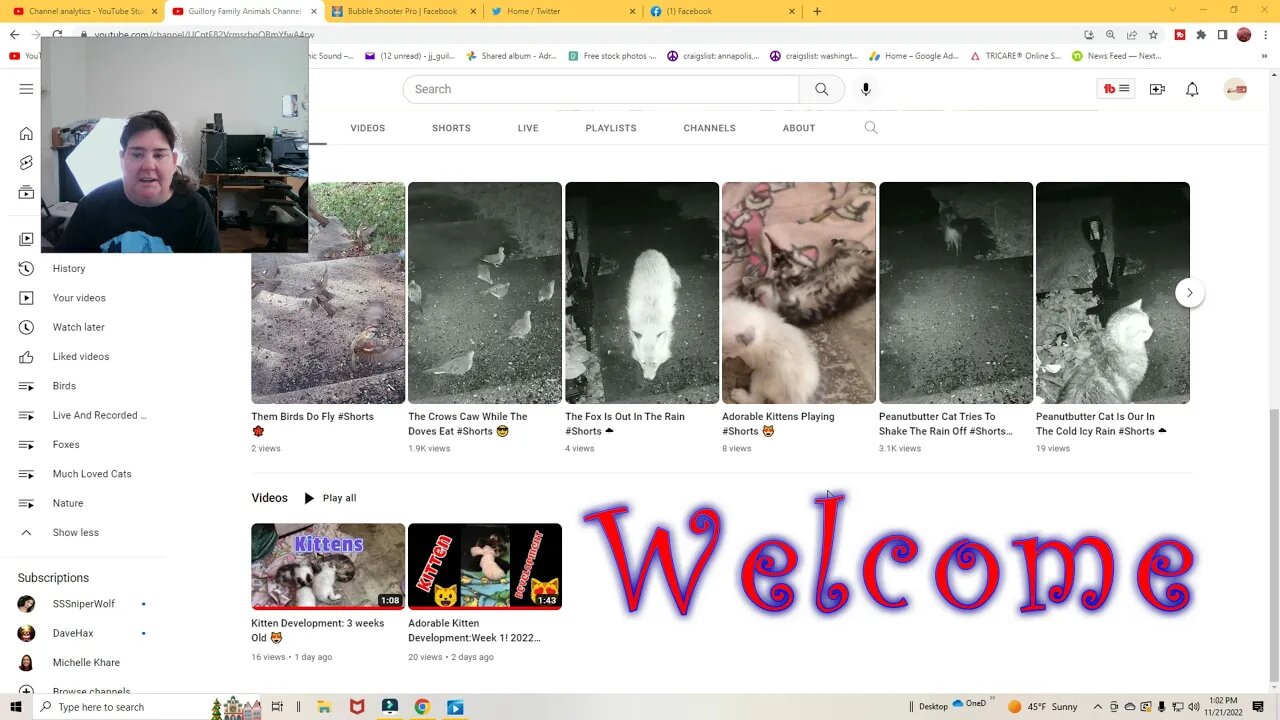Open Chrome side panel icon
Image resolution: width=1280 pixels, height=720 pixels.
point(1222,34)
